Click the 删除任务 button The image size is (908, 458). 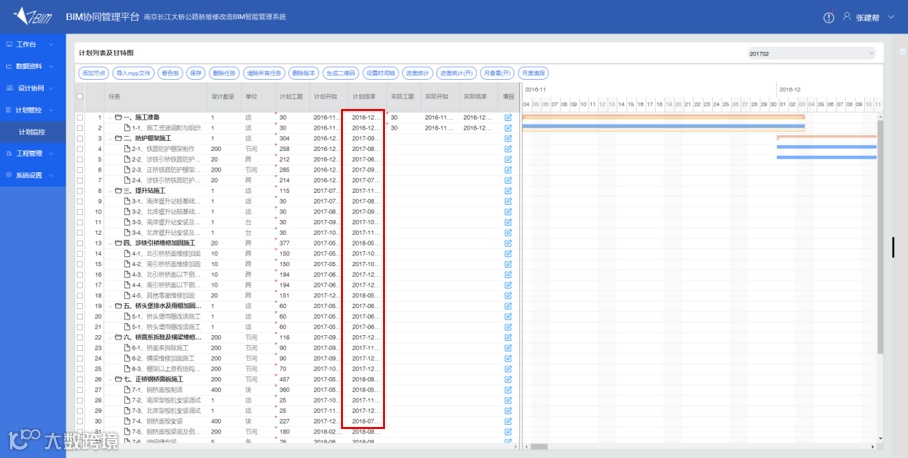pyautogui.click(x=224, y=74)
